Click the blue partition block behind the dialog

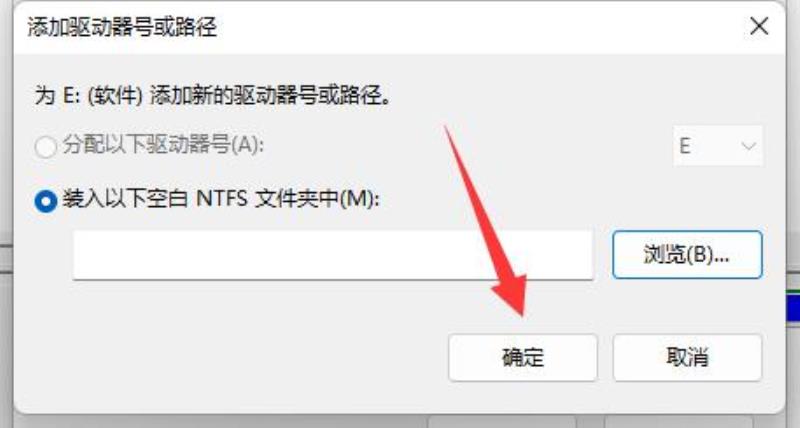tap(792, 305)
